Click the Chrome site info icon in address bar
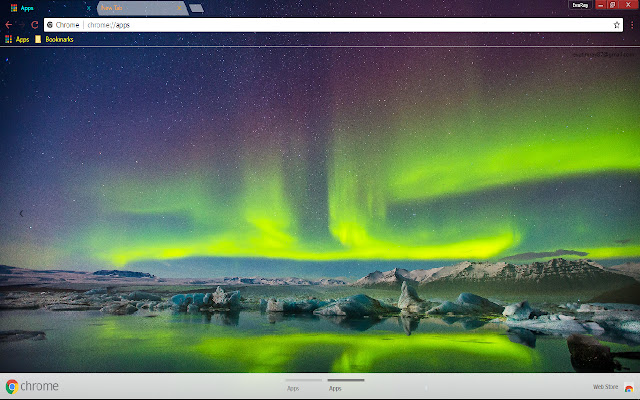The height and width of the screenshot is (400, 640). 50,25
